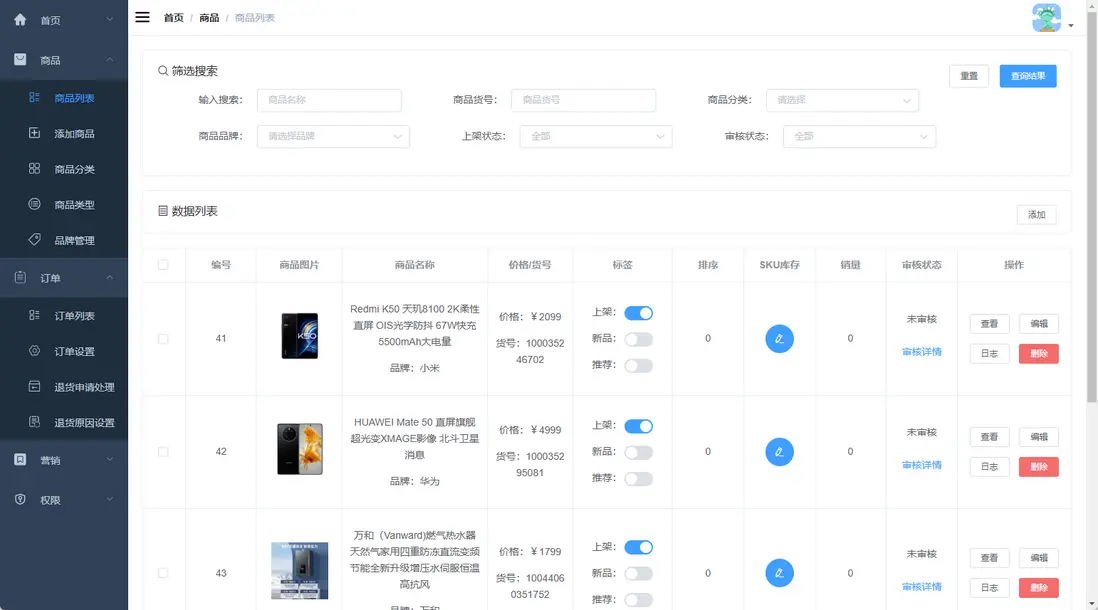Open 添加商品 menu item

pyautogui.click(x=64, y=133)
